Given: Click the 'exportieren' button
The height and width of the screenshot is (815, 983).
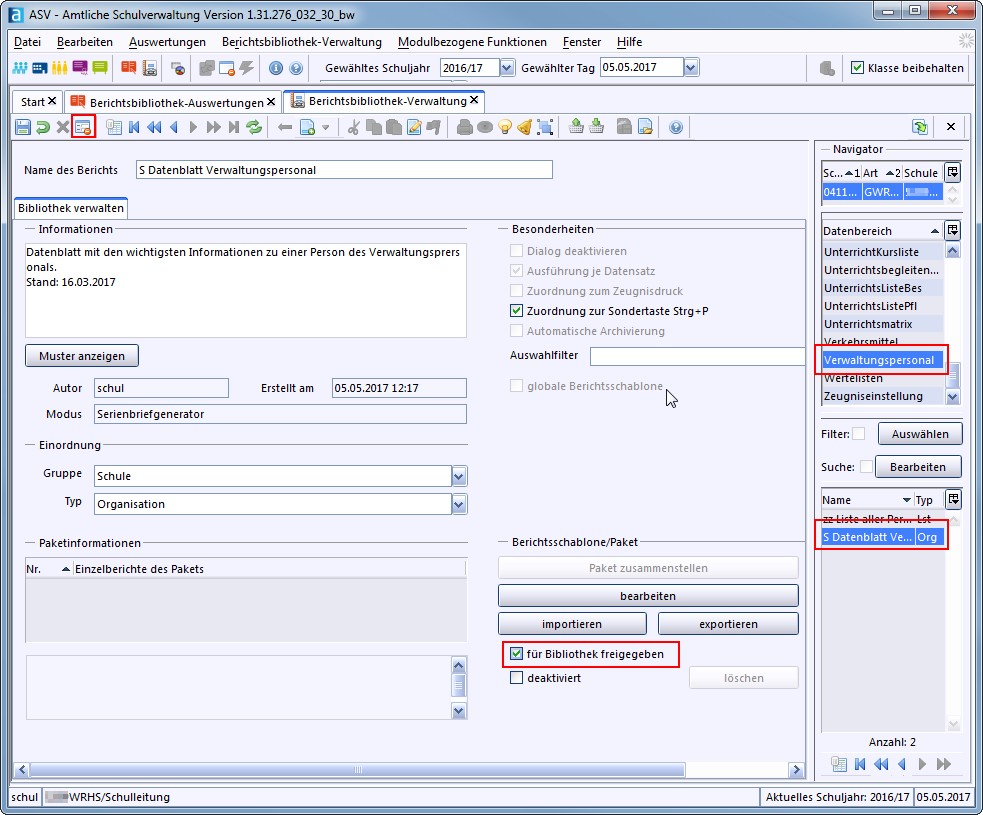Looking at the screenshot, I should coord(728,624).
